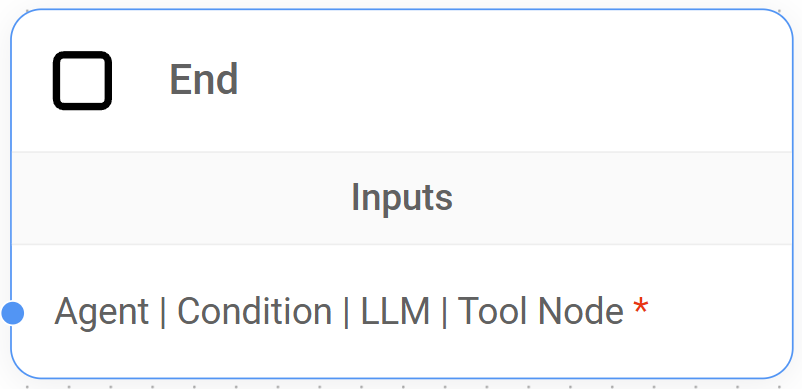
Task: Click the separator between Agent and Condition
Action: pos(163,312)
